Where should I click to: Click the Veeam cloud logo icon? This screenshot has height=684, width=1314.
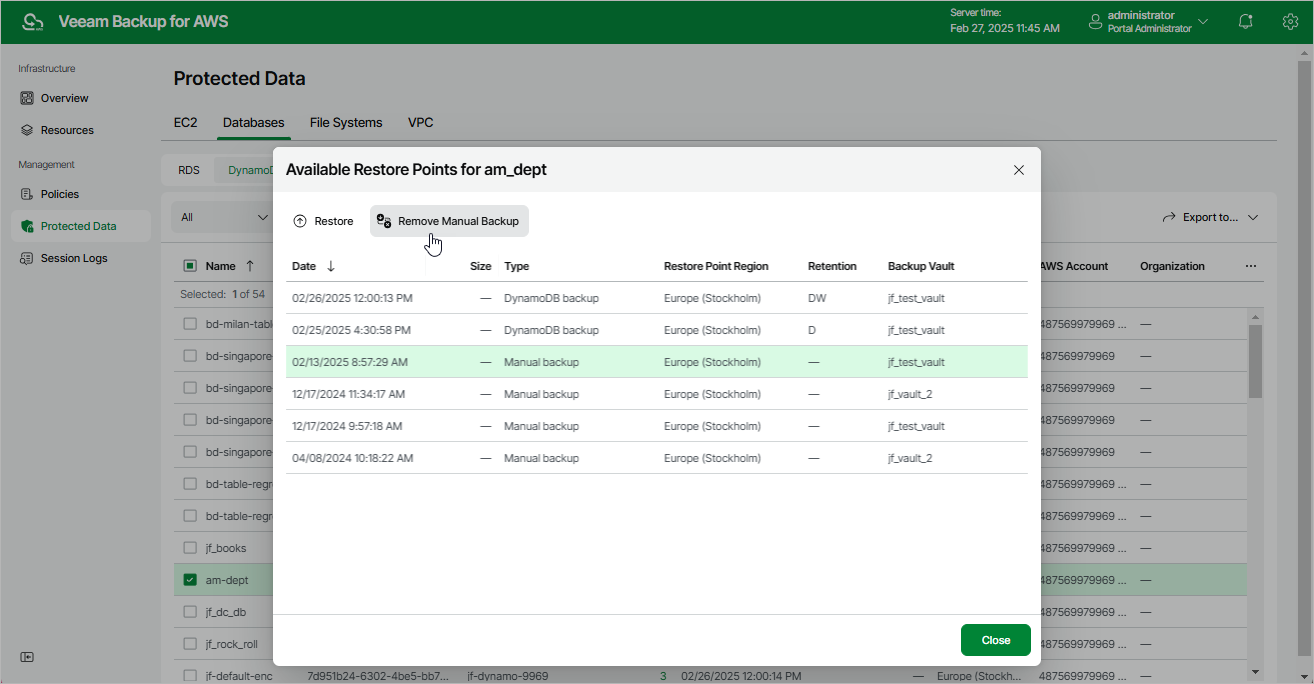pyautogui.click(x=33, y=22)
